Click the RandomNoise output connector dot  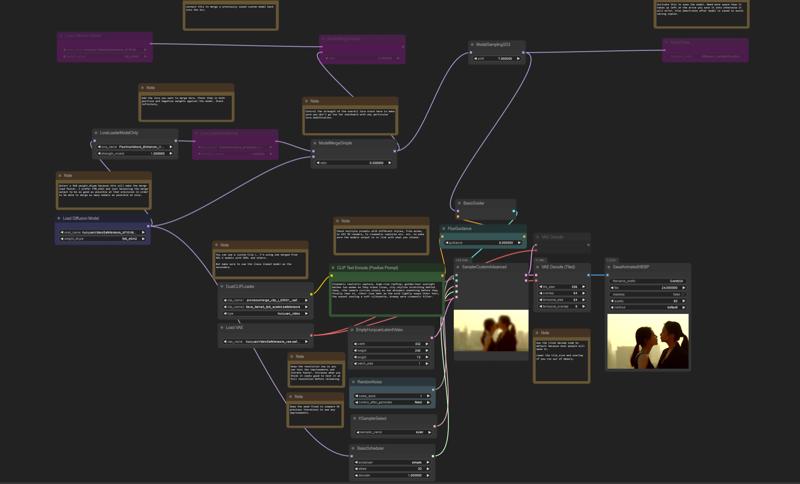tap(433, 389)
